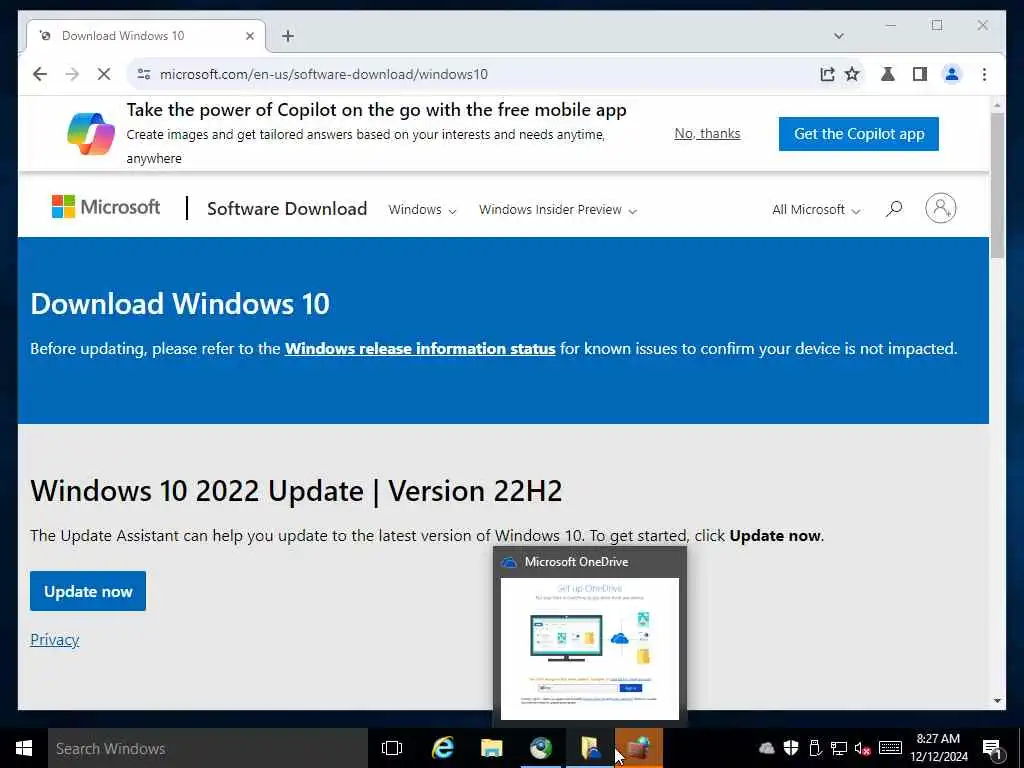
Task: Sign in with the account icon
Action: tap(940, 208)
